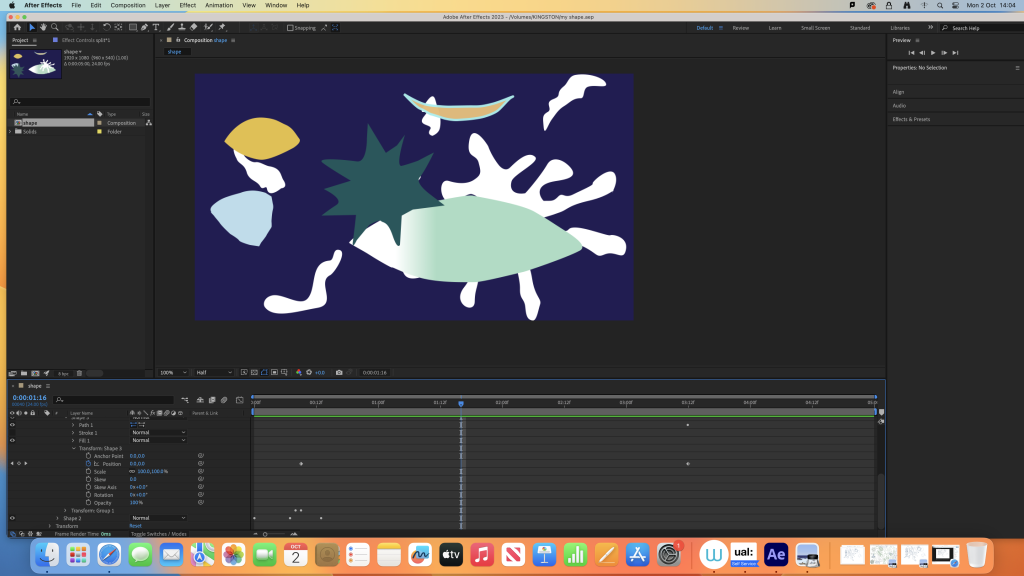Viewport: 1024px width, 576px height.
Task: Select the Puppet Pin tool
Action: point(221,27)
